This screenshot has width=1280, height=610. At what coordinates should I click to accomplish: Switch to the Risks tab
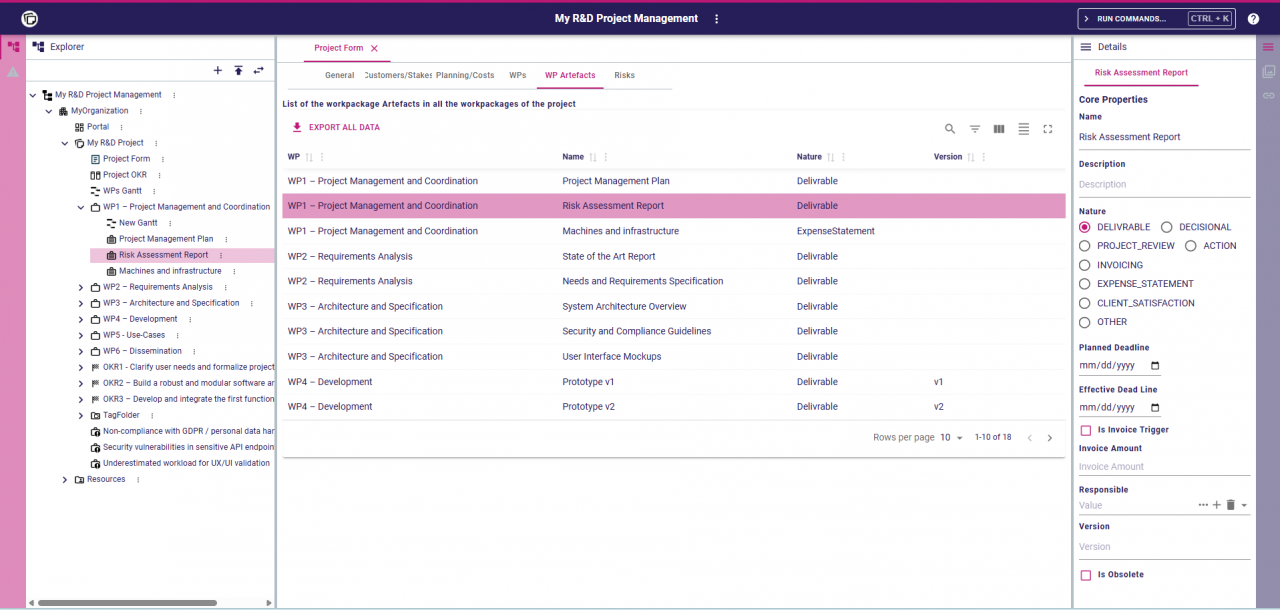coord(626,75)
